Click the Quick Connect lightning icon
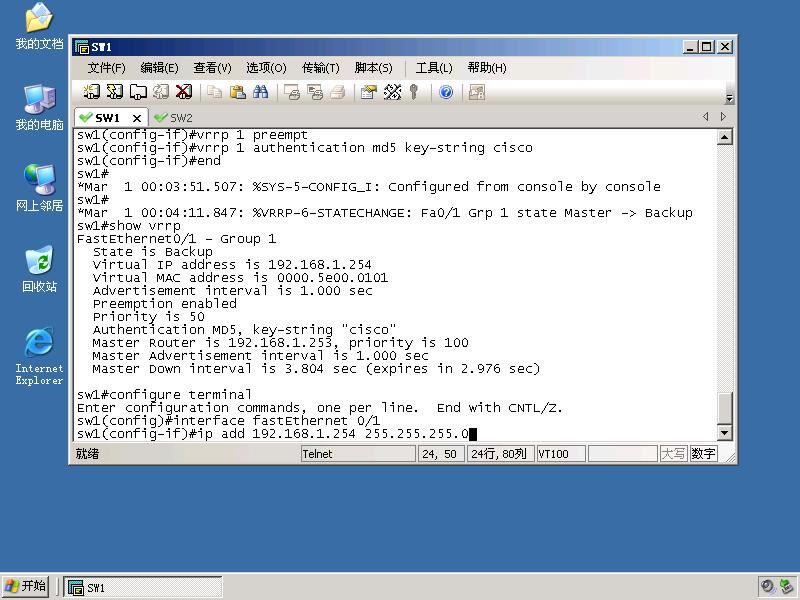 click(114, 92)
